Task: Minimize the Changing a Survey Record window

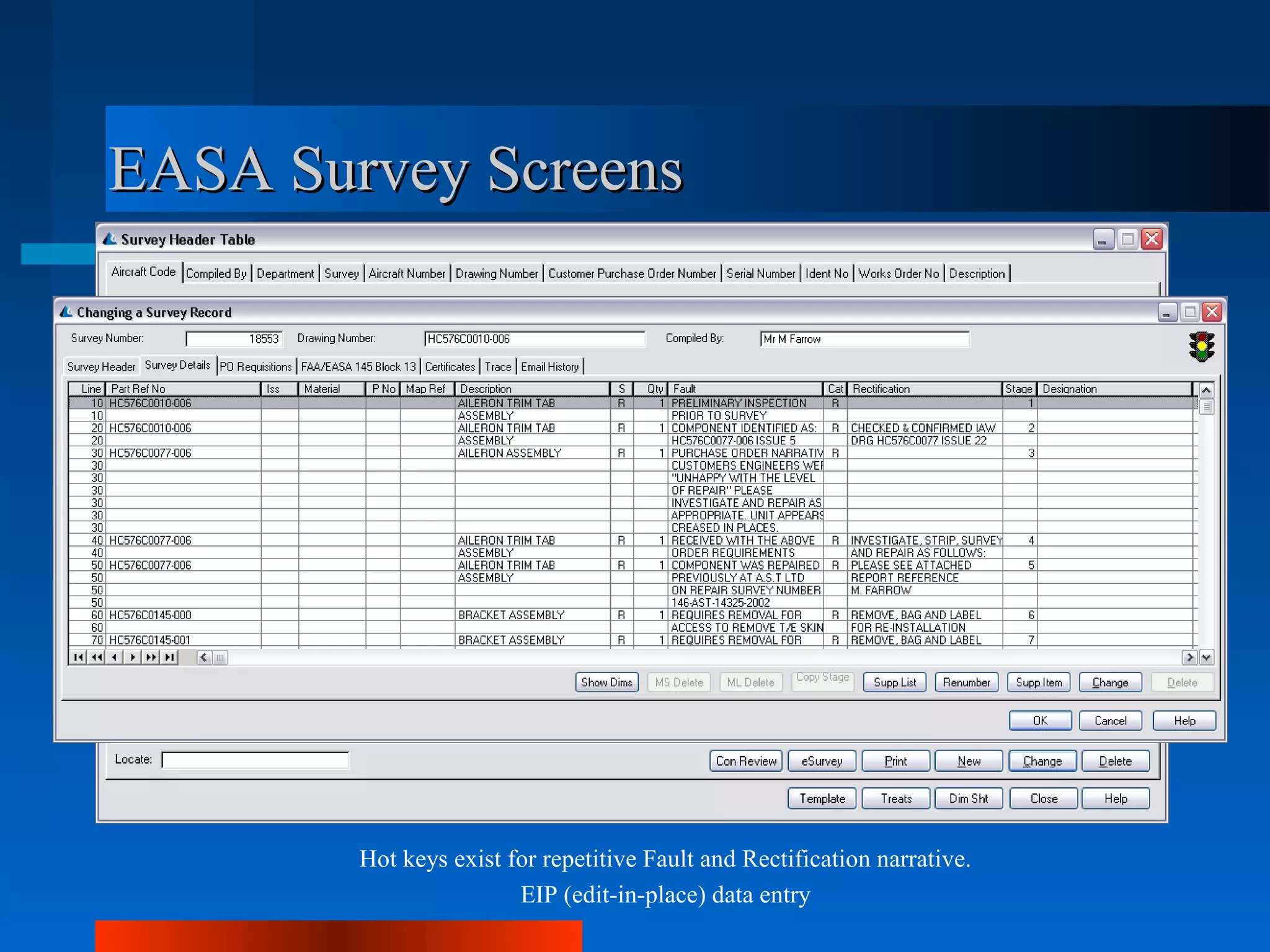Action: 1167,312
